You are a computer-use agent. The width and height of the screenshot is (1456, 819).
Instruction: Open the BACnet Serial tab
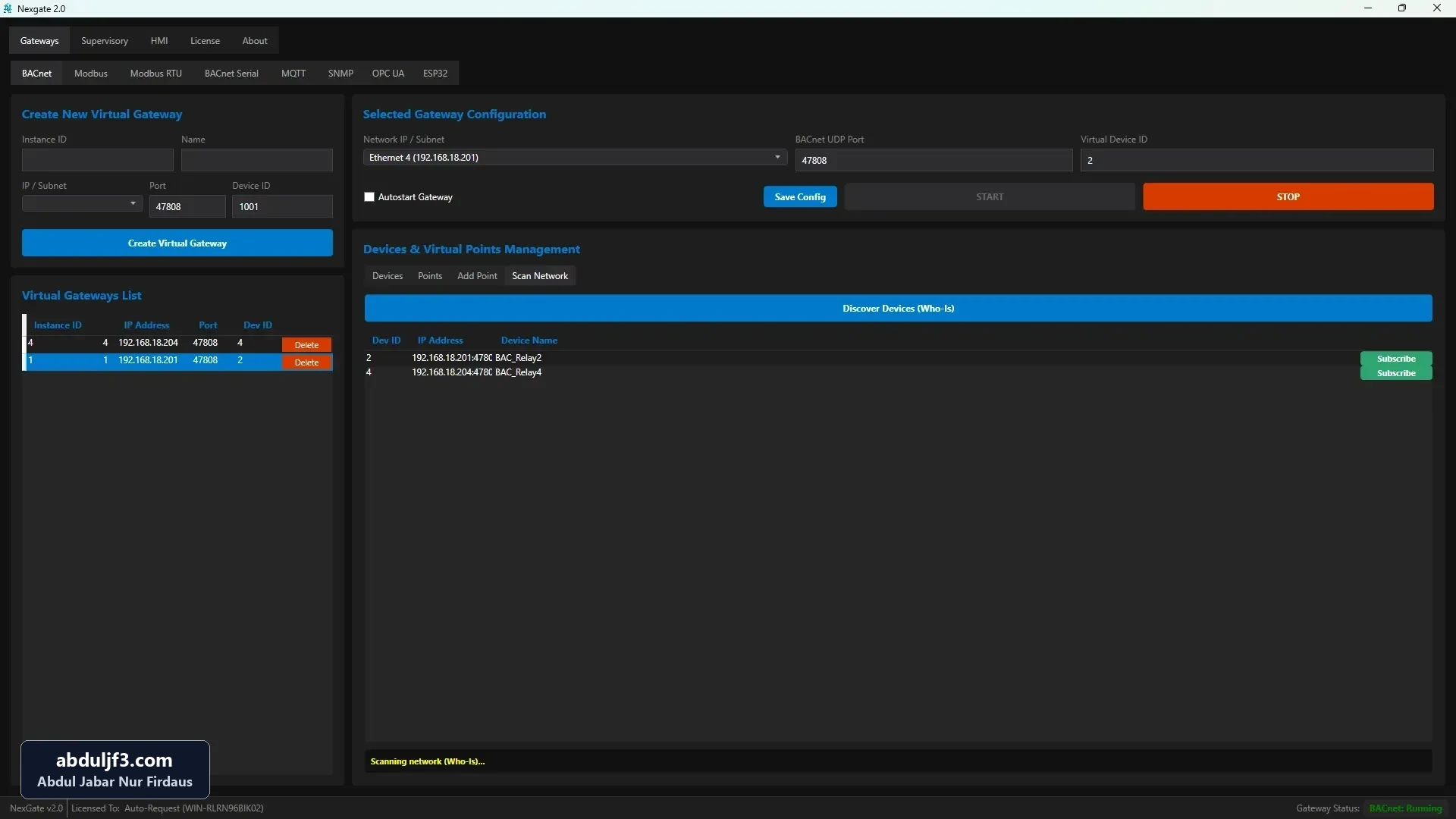click(231, 74)
